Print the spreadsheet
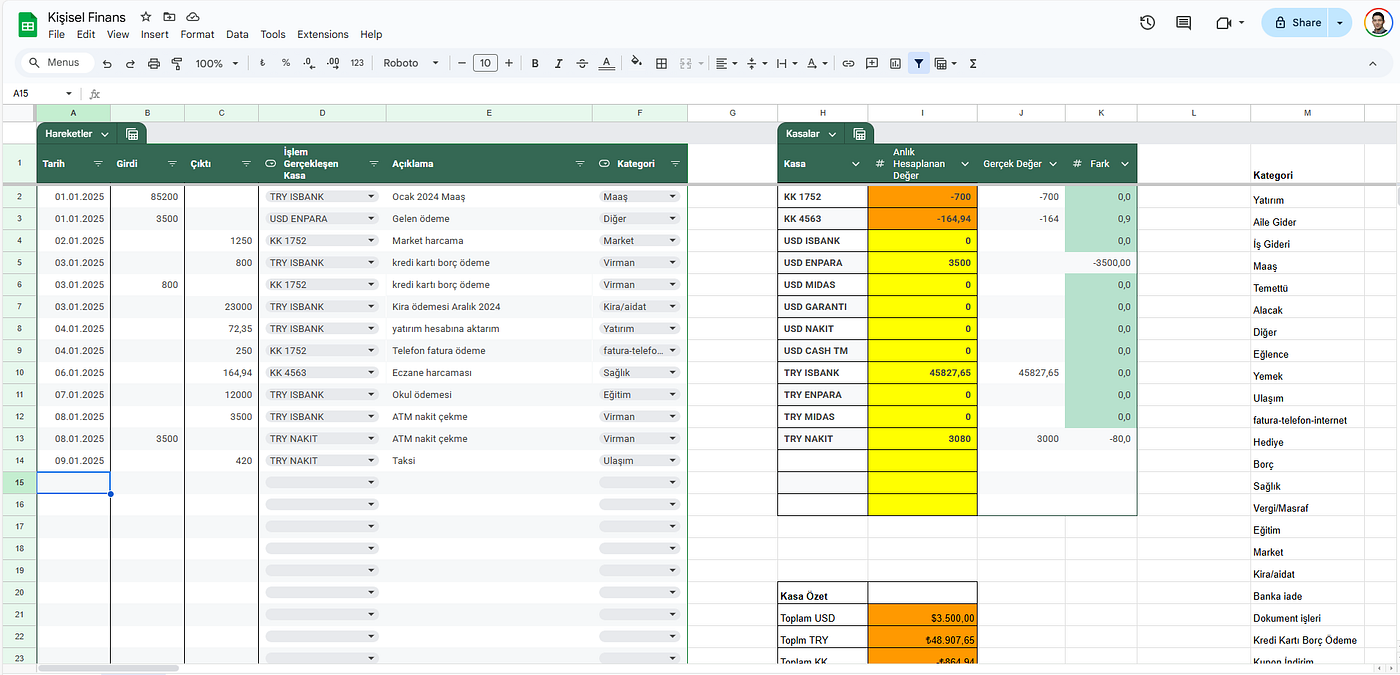 click(153, 63)
